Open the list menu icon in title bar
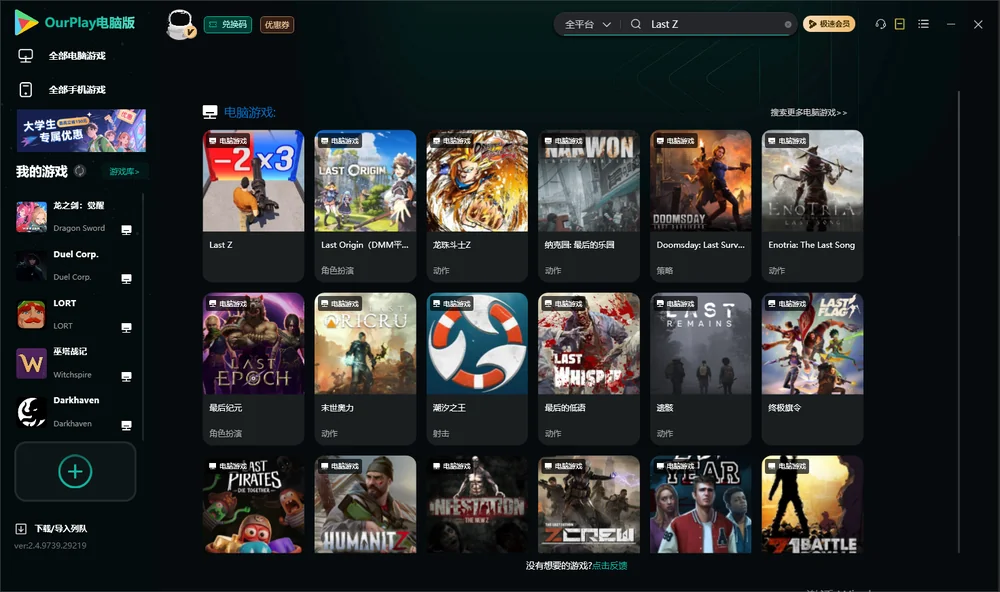Image resolution: width=1000 pixels, height=592 pixels. 923,24
